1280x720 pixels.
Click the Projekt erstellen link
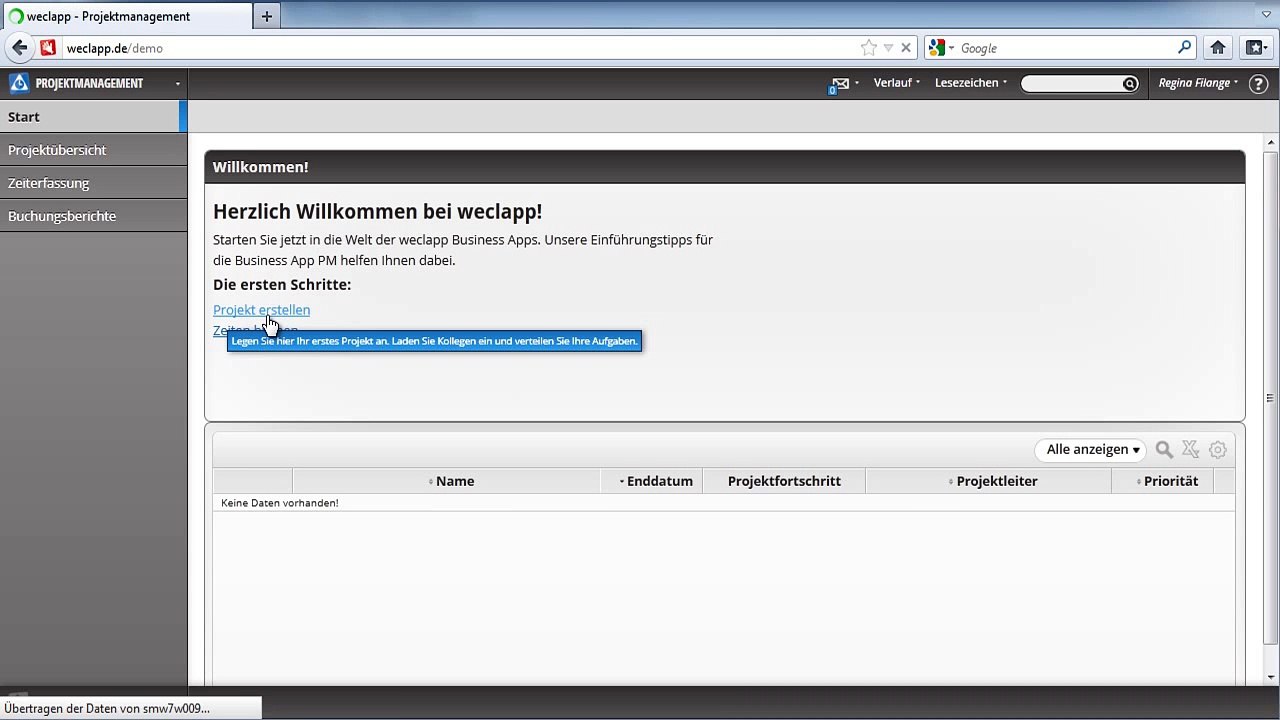[x=261, y=310]
